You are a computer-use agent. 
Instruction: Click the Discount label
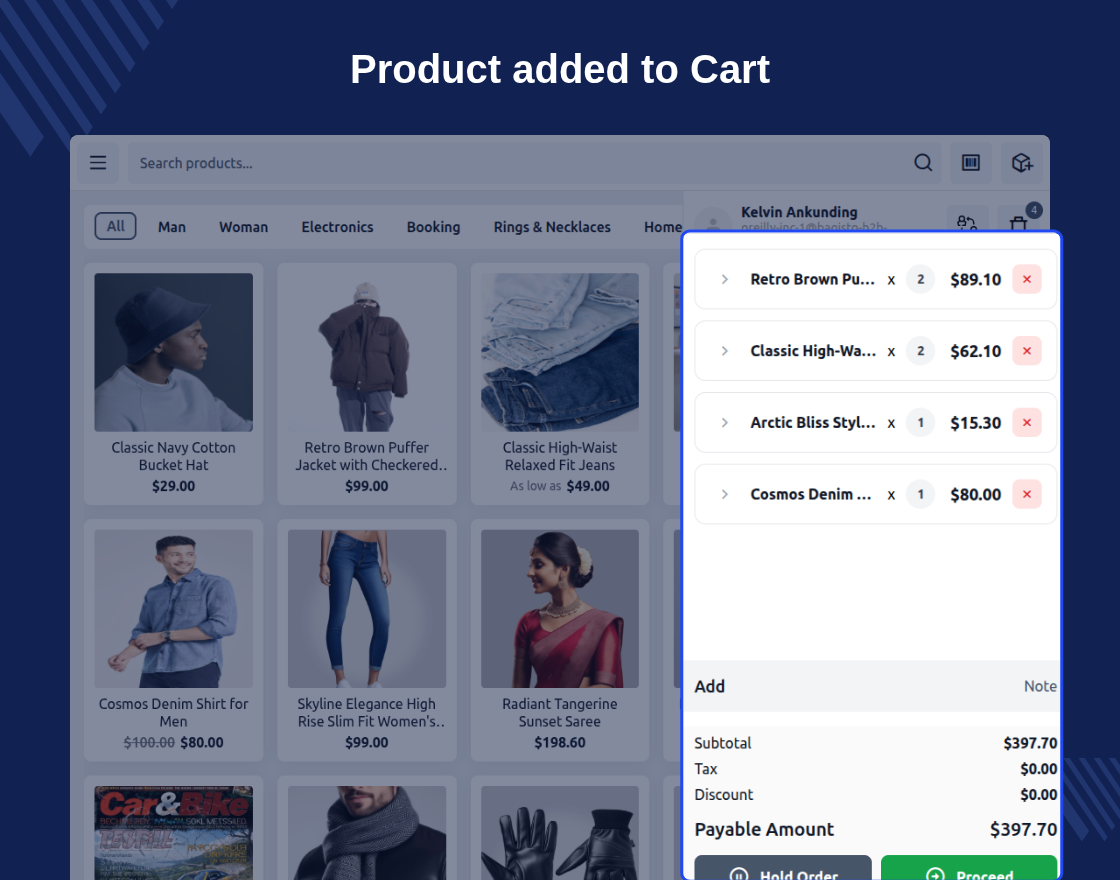coord(724,794)
